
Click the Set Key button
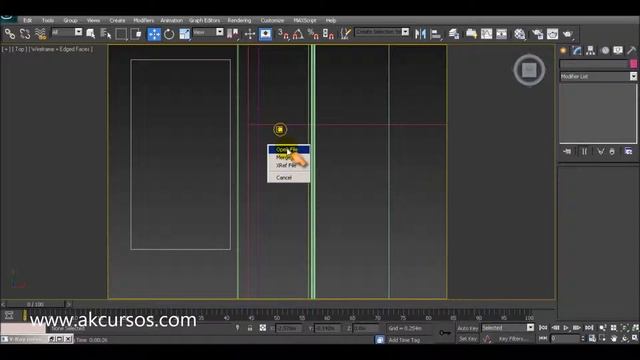[467, 339]
